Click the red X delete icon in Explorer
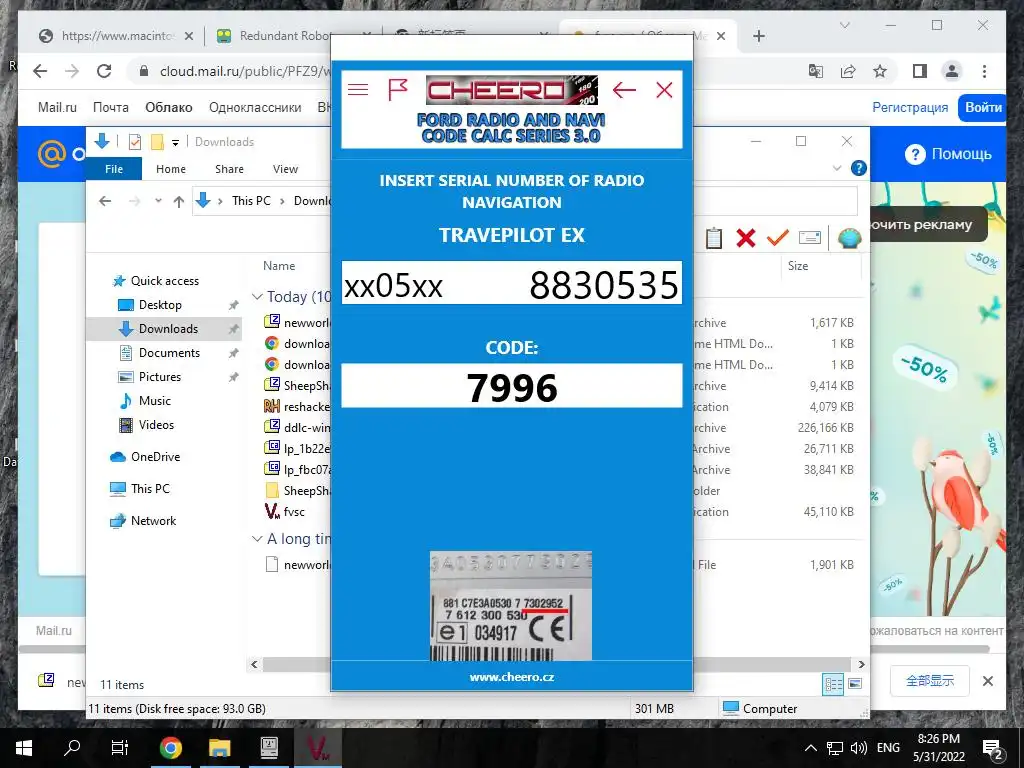The height and width of the screenshot is (768, 1024). pos(745,238)
